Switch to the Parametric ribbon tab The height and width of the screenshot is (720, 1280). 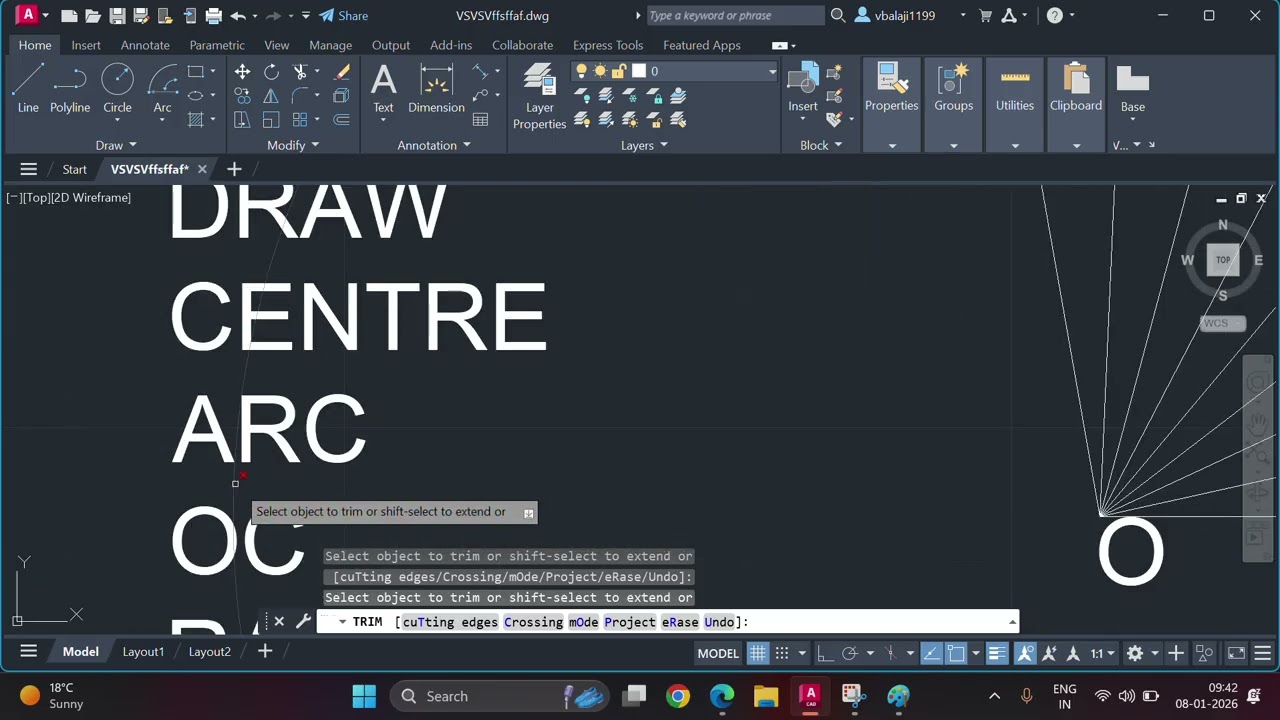(217, 45)
